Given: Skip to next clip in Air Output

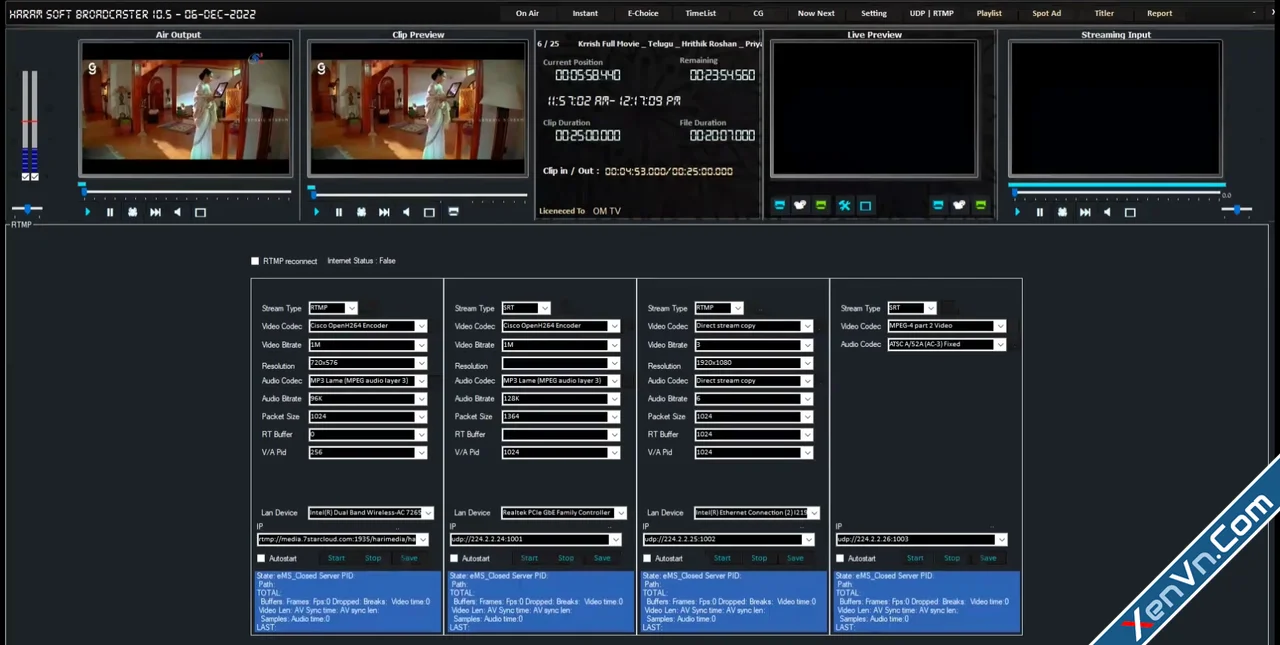Looking at the screenshot, I should [x=155, y=212].
